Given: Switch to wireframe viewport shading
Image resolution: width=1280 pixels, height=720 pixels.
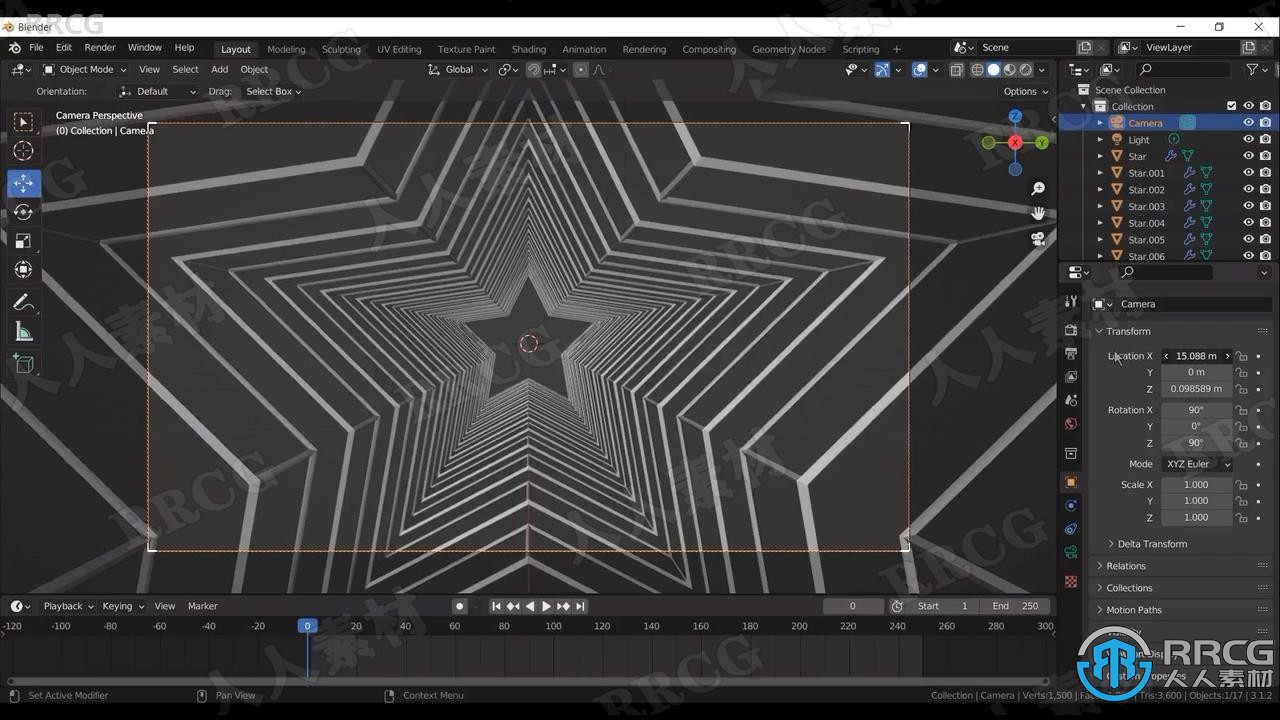Looking at the screenshot, I should tap(977, 70).
